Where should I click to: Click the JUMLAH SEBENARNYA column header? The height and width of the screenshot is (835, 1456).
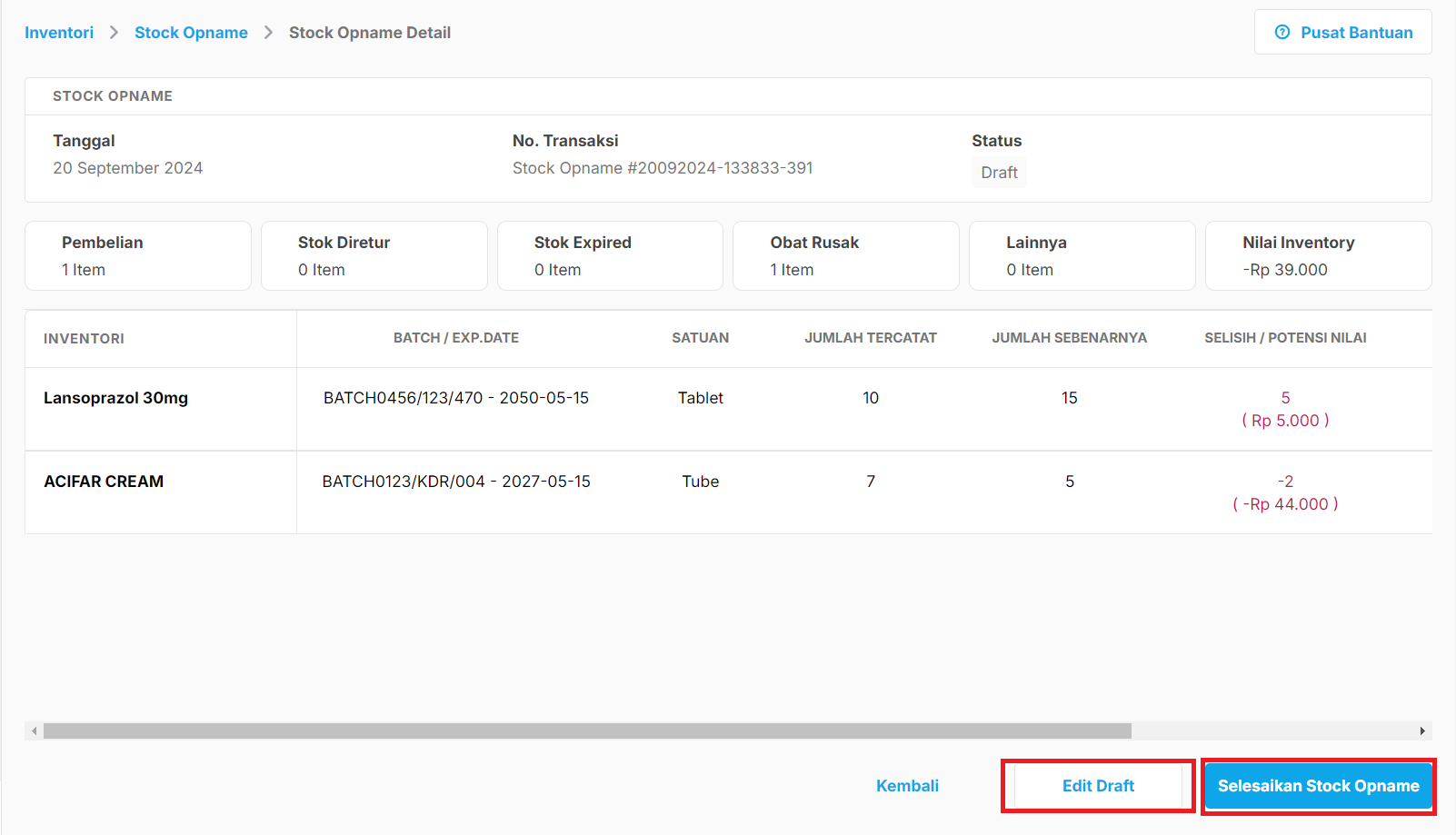(x=1070, y=338)
